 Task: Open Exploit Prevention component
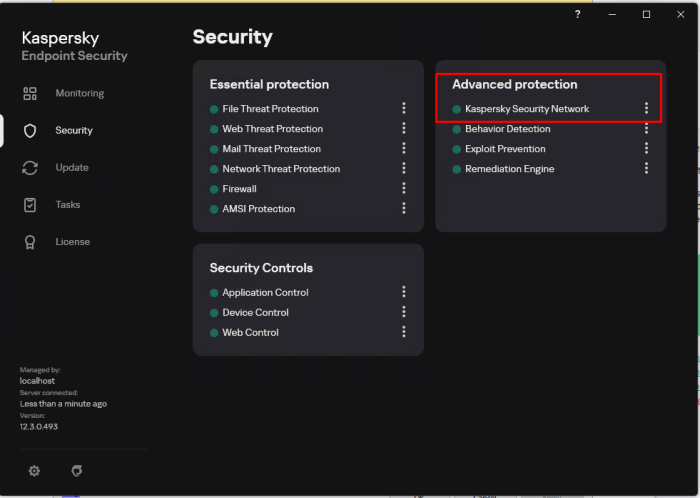point(505,149)
